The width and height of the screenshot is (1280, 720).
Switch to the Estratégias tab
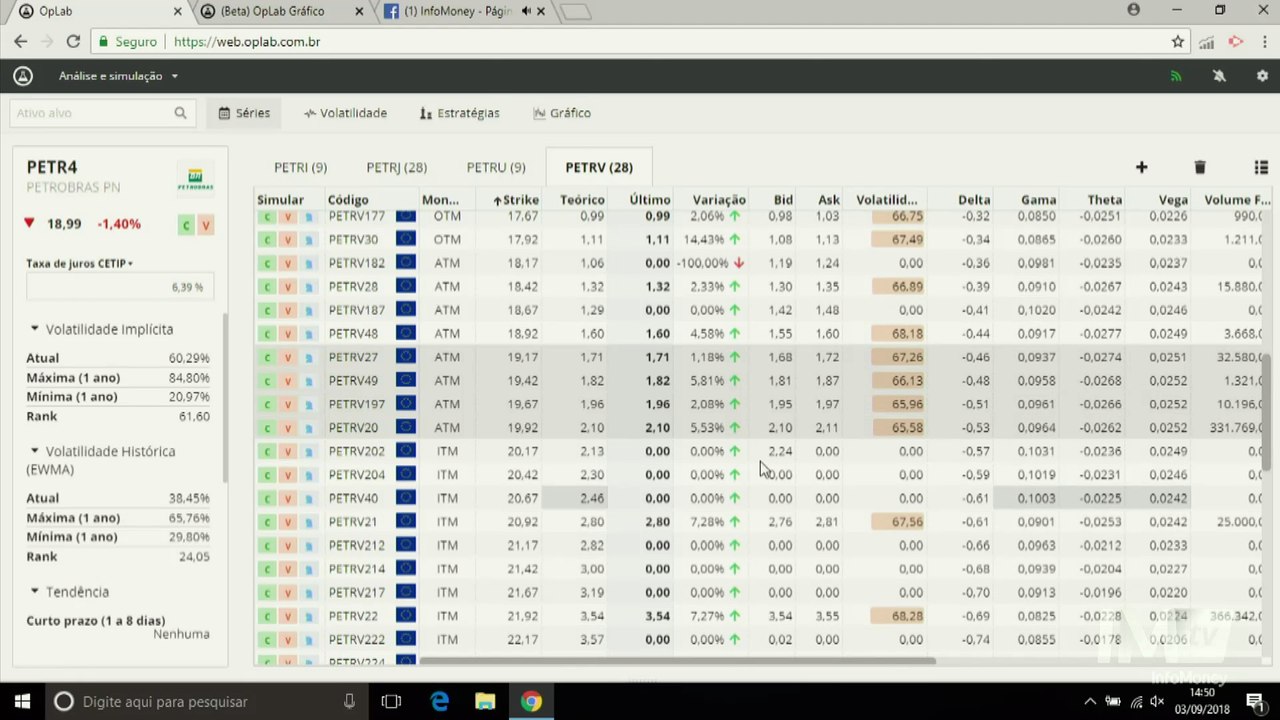[460, 113]
